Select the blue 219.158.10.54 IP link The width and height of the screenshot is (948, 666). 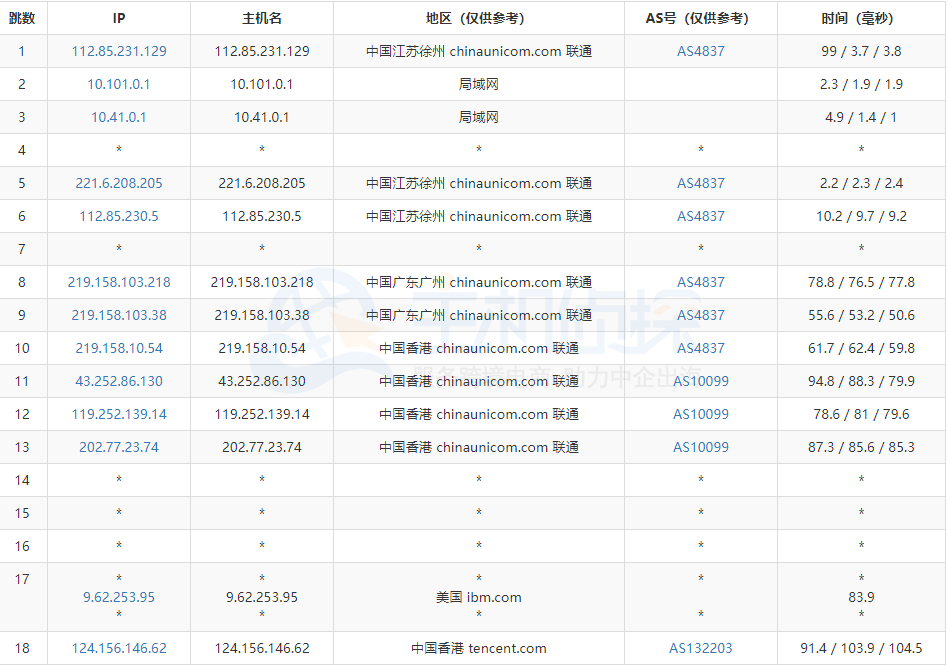point(119,348)
